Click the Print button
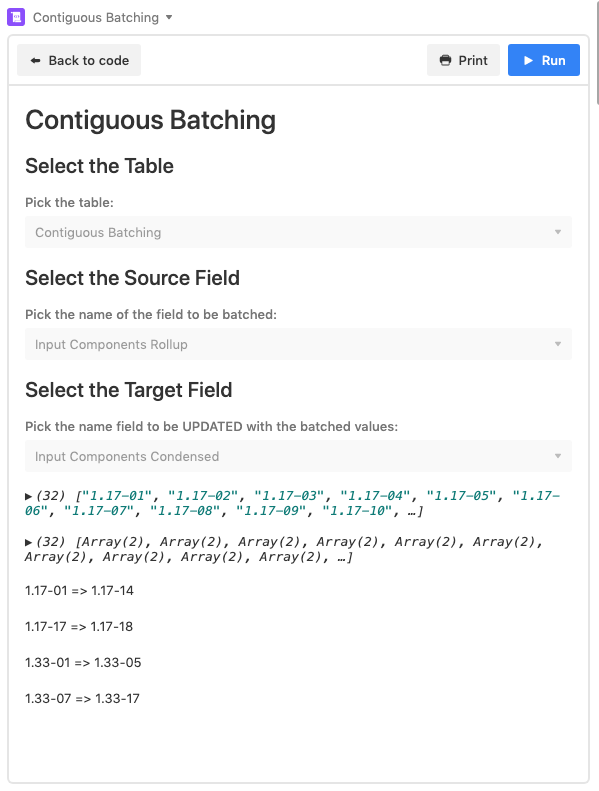Viewport: 599px width, 791px height. pyautogui.click(x=463, y=61)
